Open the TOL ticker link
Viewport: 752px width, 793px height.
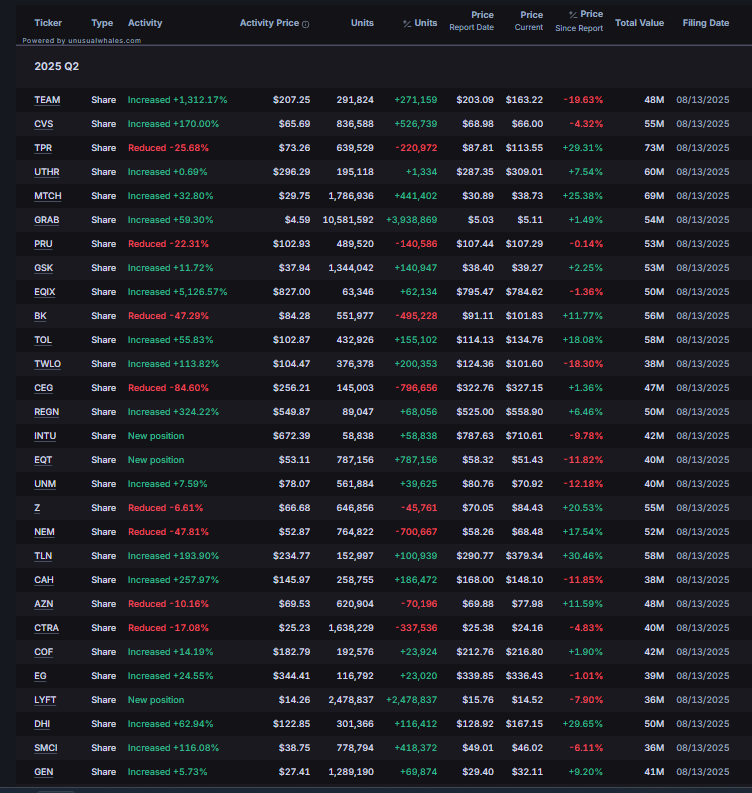(x=43, y=340)
